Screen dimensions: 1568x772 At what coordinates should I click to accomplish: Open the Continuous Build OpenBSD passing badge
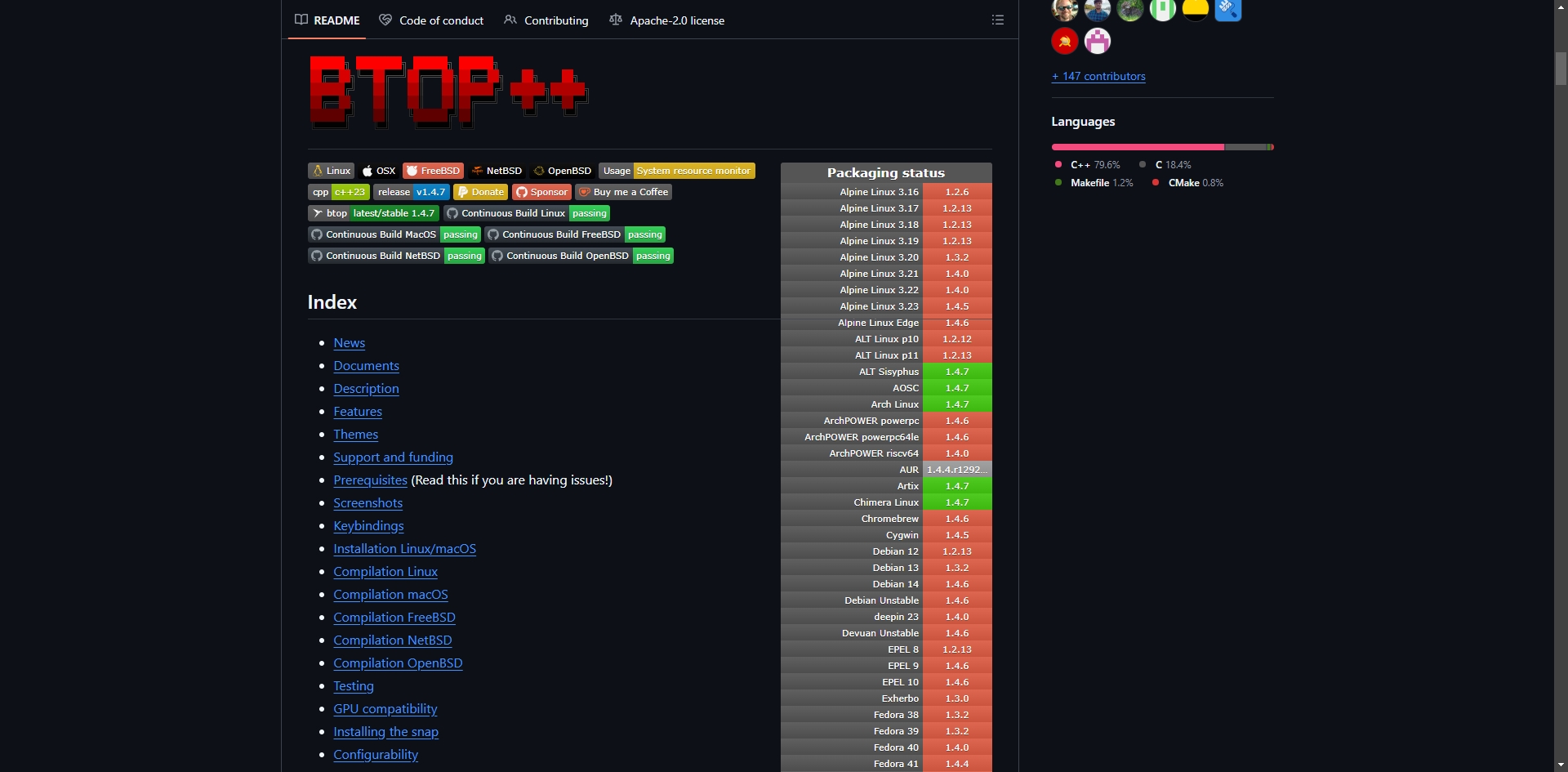581,256
